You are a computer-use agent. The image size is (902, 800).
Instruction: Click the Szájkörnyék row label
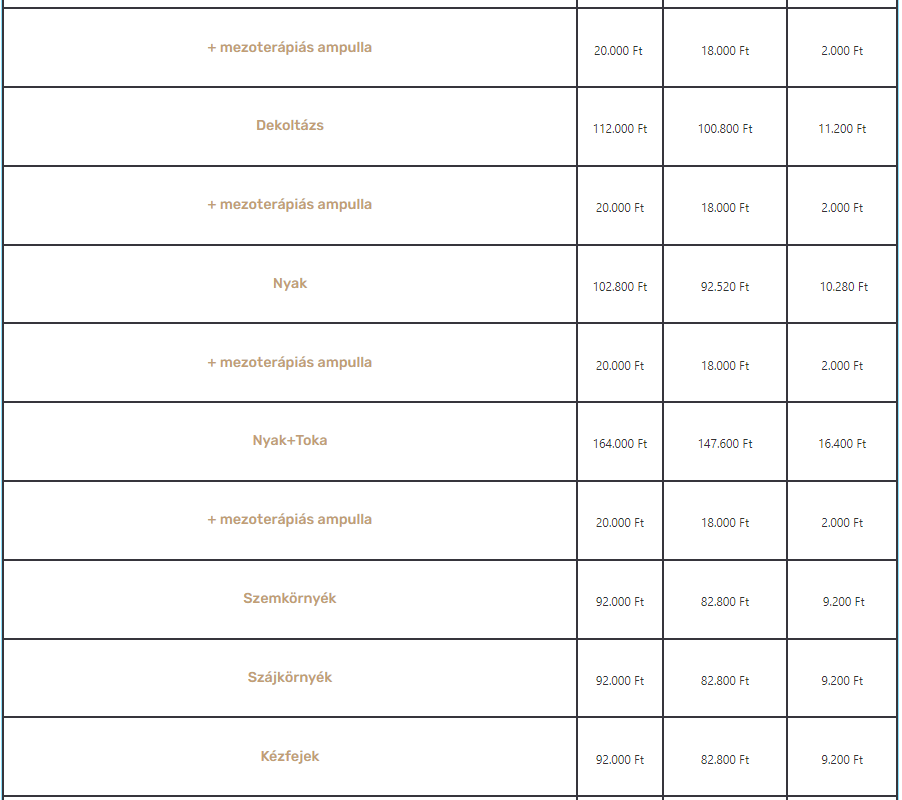click(x=290, y=677)
